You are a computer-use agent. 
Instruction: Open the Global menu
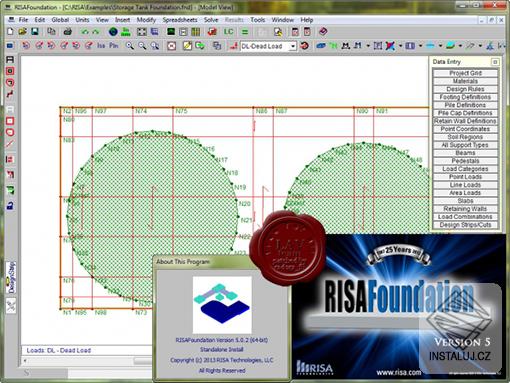60,20
